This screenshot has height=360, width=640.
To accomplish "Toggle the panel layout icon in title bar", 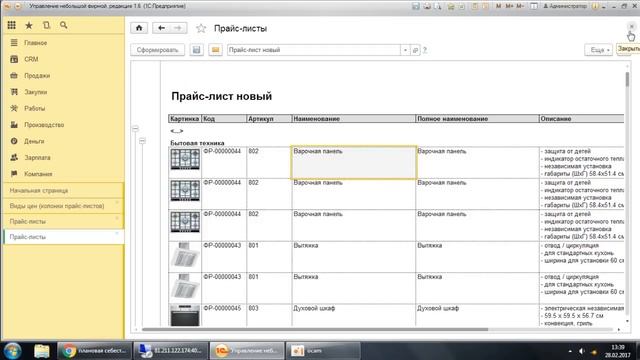I will (x=533, y=6).
